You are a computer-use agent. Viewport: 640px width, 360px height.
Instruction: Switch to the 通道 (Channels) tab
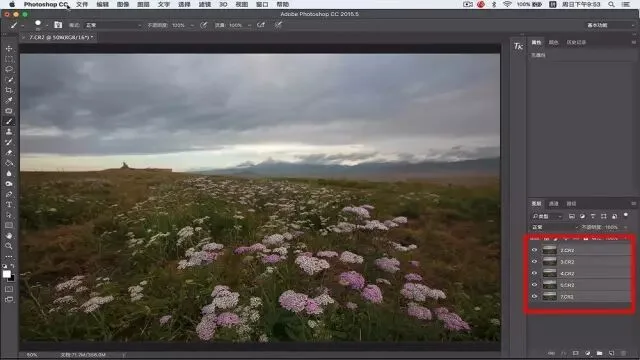click(553, 204)
